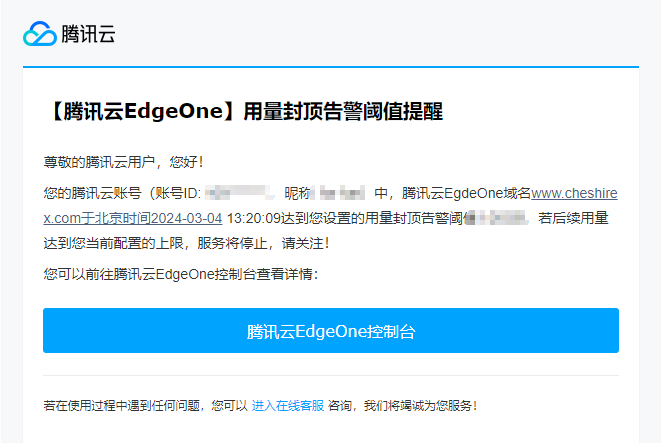This screenshot has width=662, height=443.
Task: Open the 进入在线客服 support link
Action: (x=288, y=406)
